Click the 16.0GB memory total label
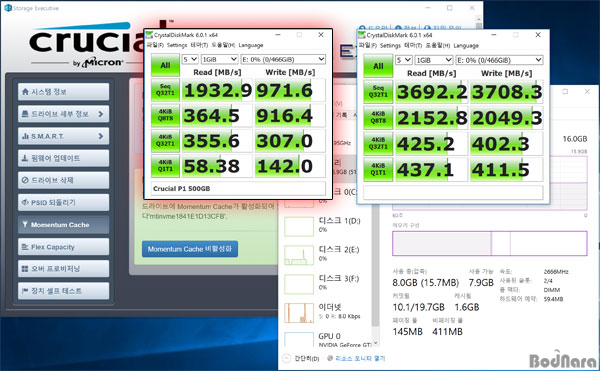The image size is (600, 371). pyautogui.click(x=575, y=139)
